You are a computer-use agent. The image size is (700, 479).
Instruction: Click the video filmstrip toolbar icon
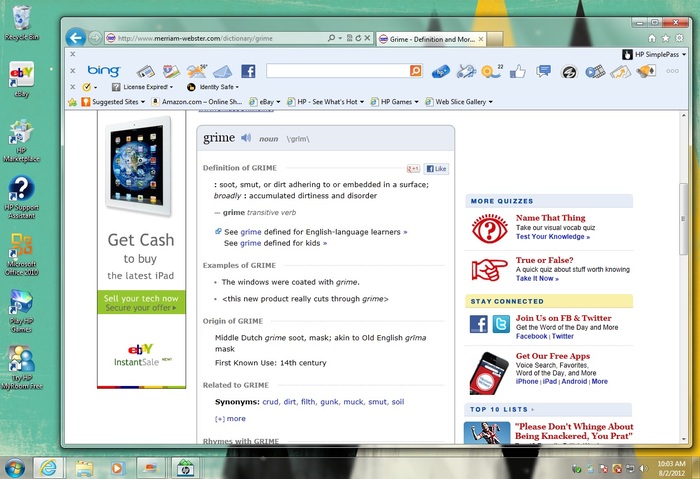595,71
